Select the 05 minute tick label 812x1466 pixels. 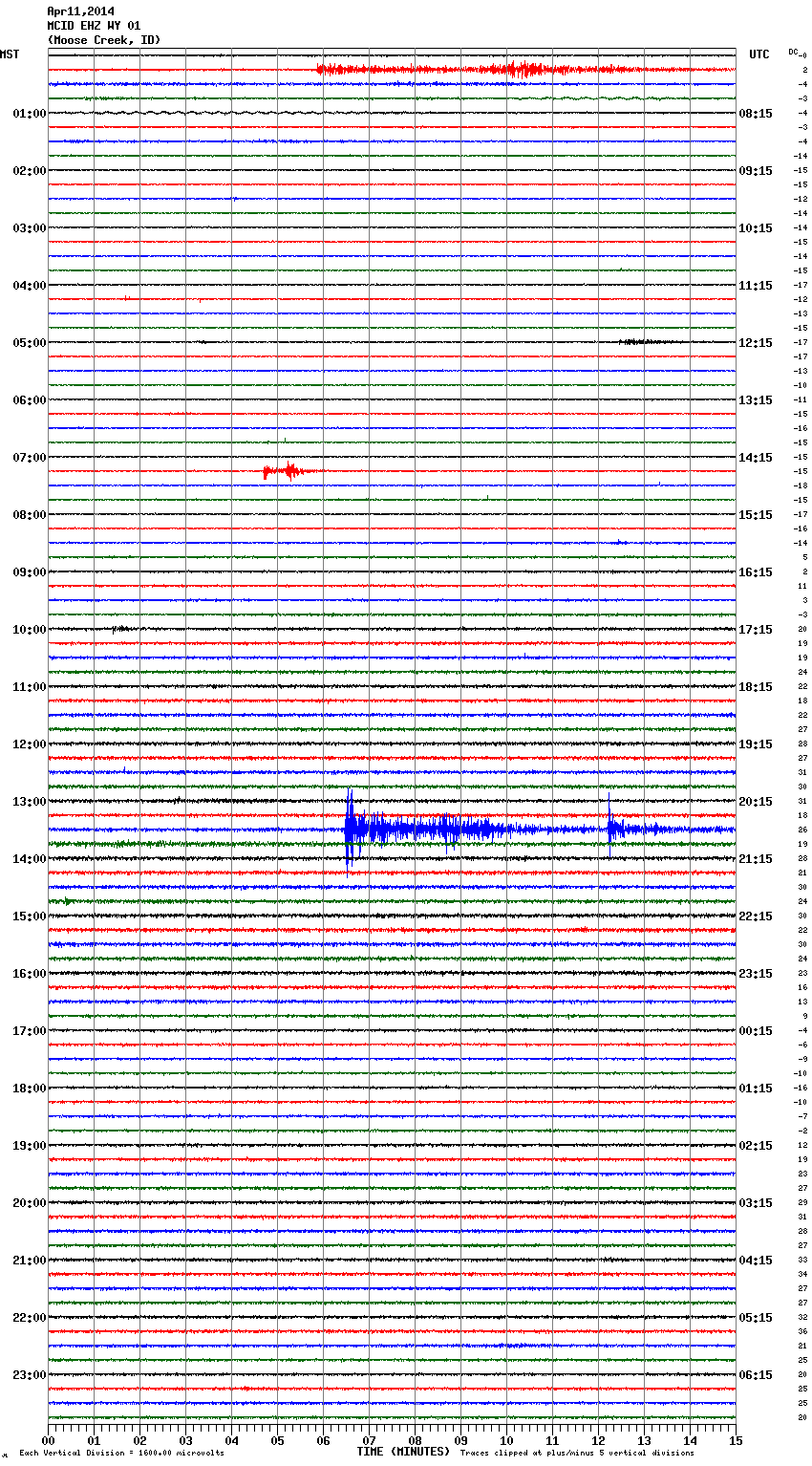[277, 1440]
